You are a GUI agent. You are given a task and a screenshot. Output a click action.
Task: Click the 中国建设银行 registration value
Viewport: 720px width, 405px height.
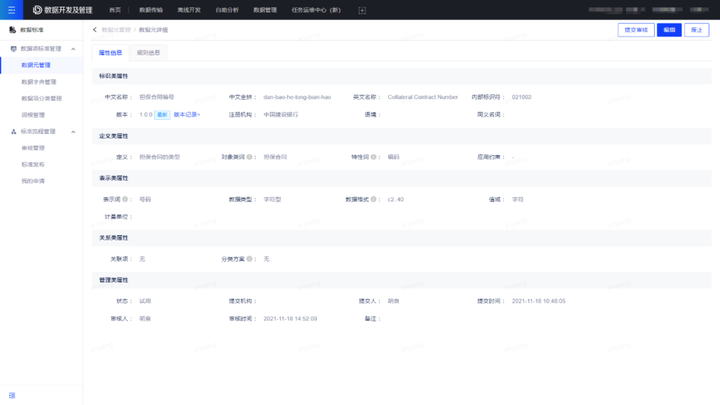281,115
